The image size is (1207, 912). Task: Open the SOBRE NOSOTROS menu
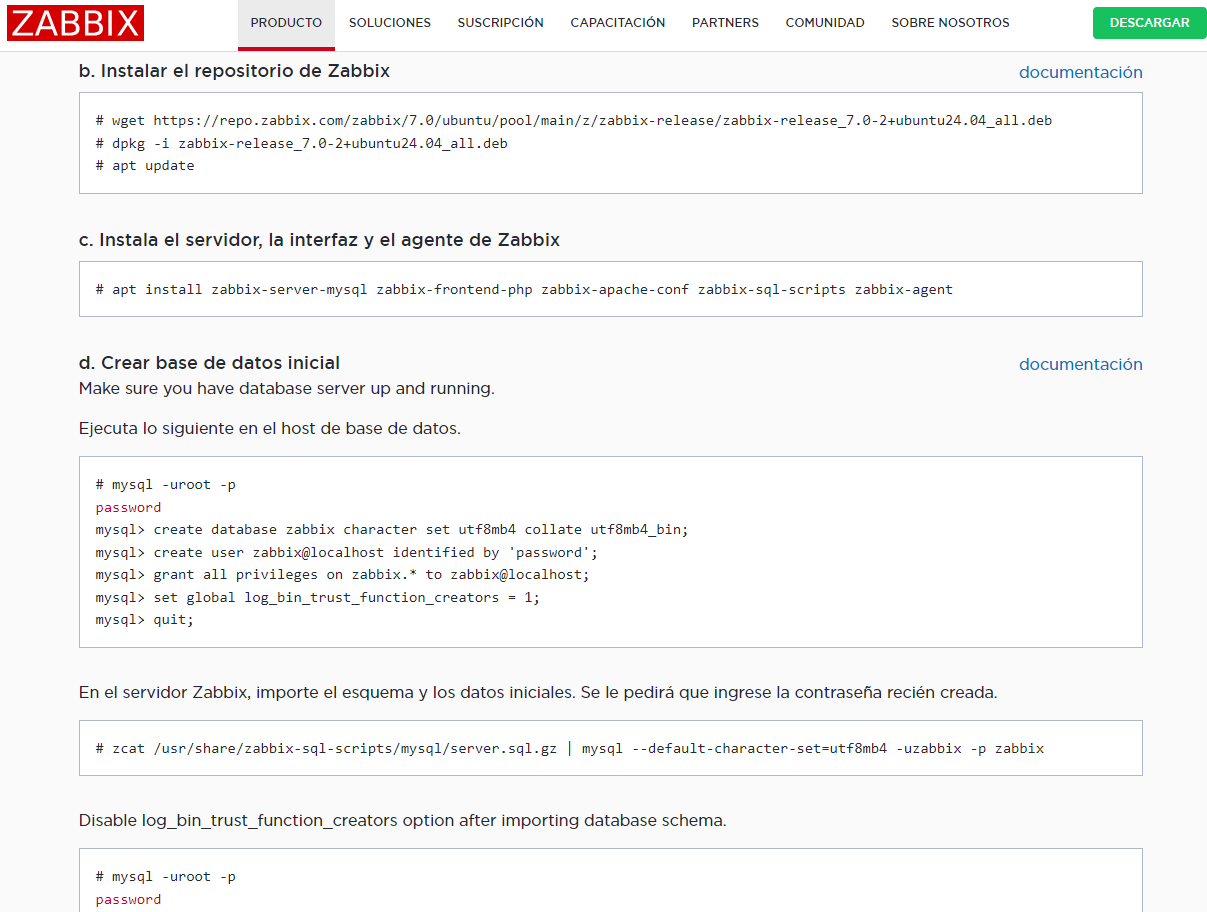(950, 23)
